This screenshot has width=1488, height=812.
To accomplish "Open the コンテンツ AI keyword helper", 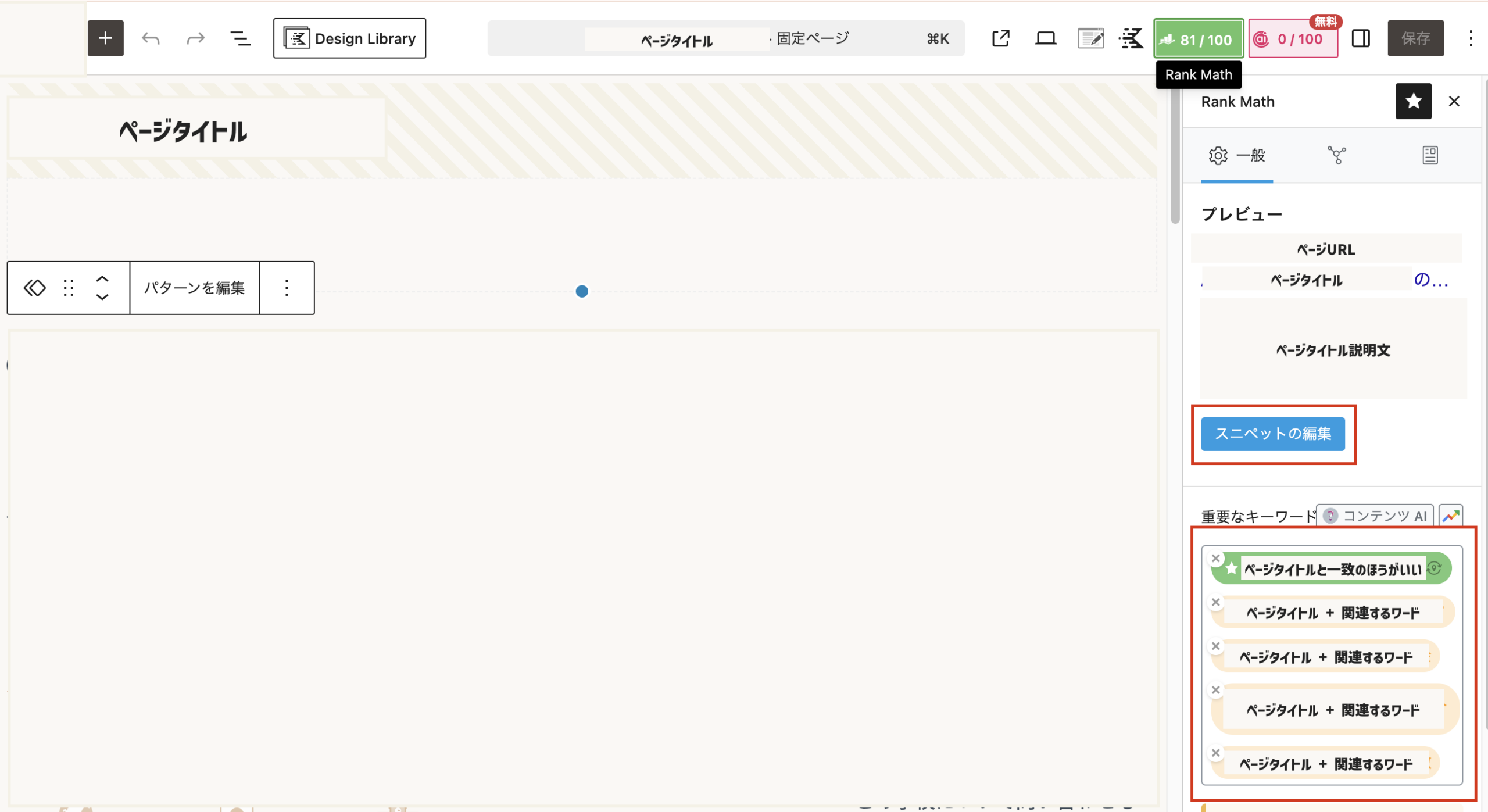I will (1374, 516).
